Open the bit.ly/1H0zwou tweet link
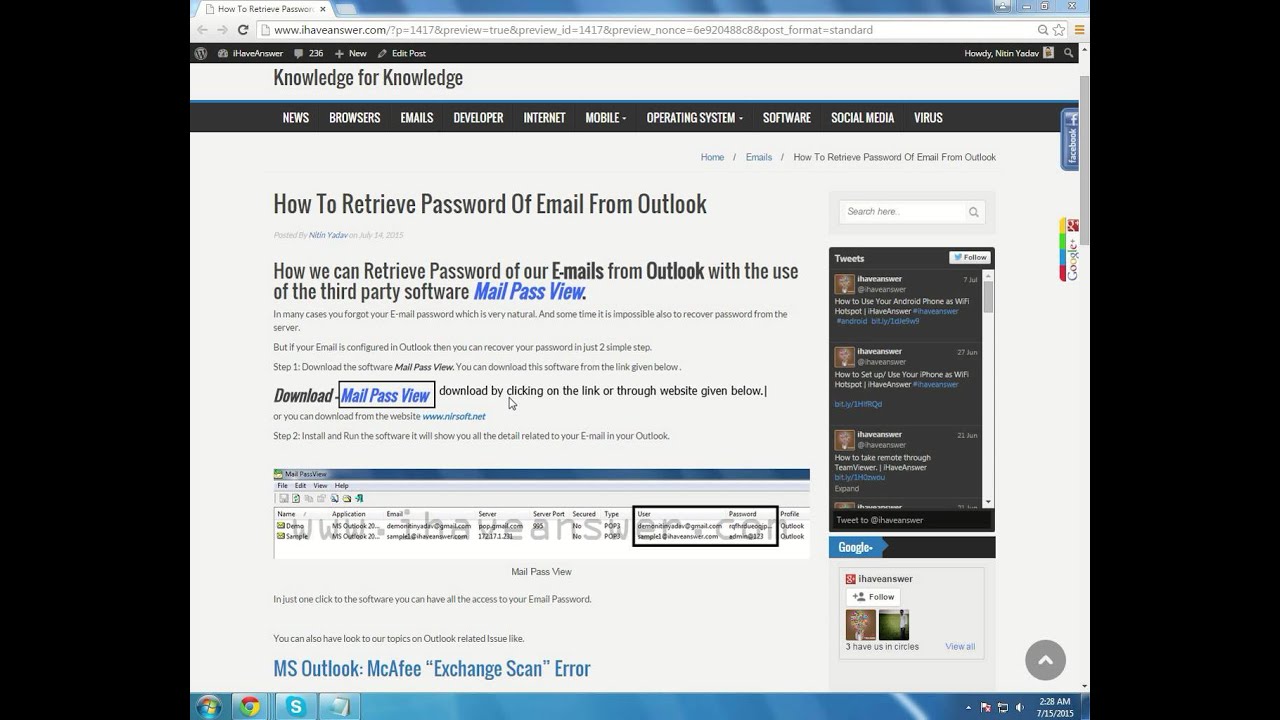1280x720 pixels. coord(860,478)
